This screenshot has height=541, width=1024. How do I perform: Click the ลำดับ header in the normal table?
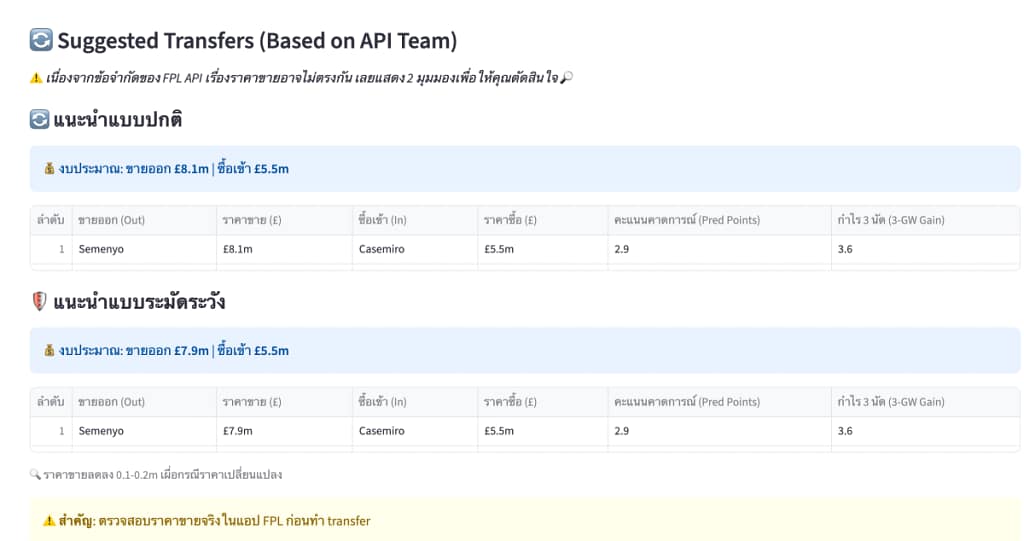click(50, 220)
